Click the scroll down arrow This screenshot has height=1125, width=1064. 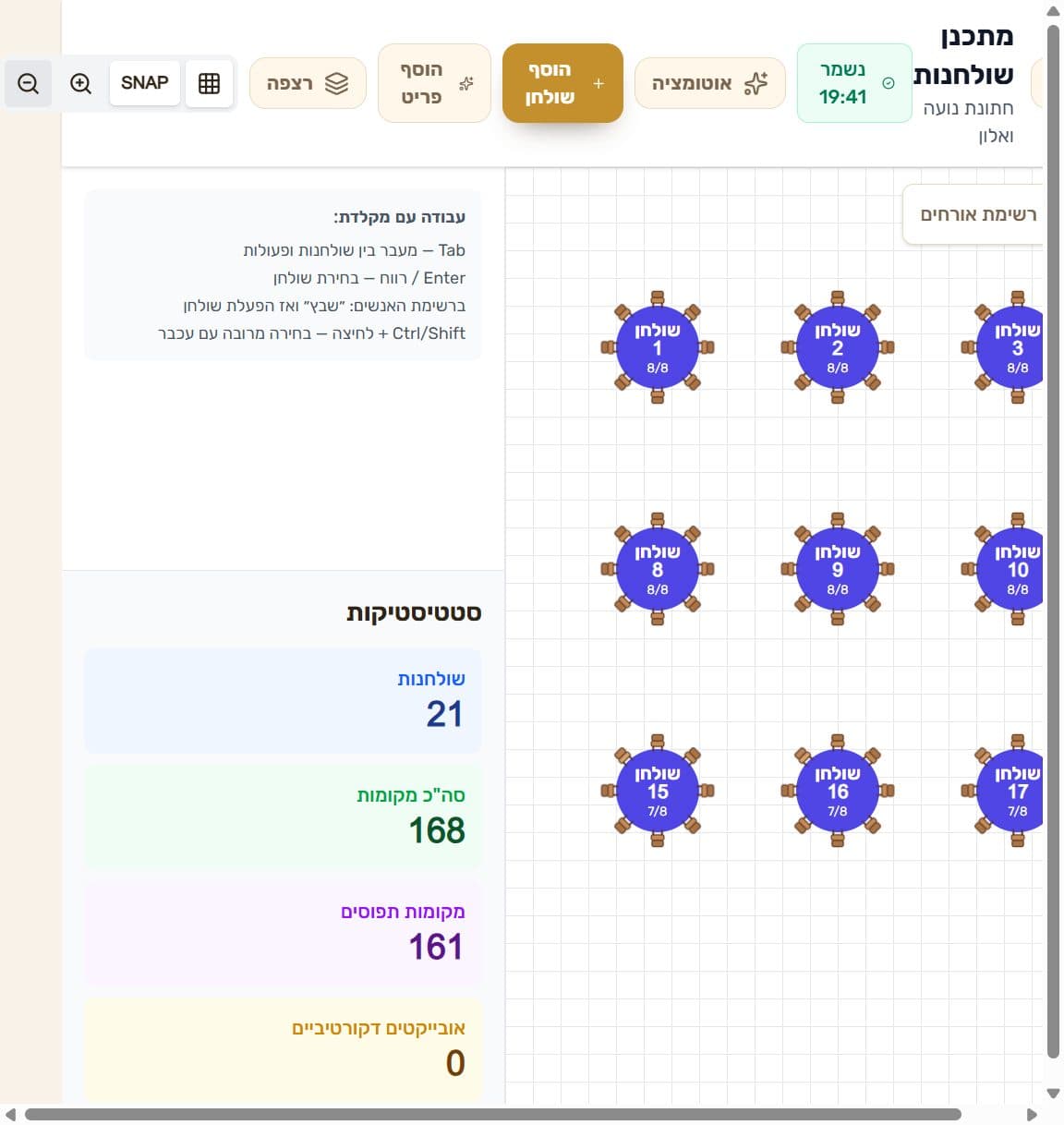click(1053, 1093)
